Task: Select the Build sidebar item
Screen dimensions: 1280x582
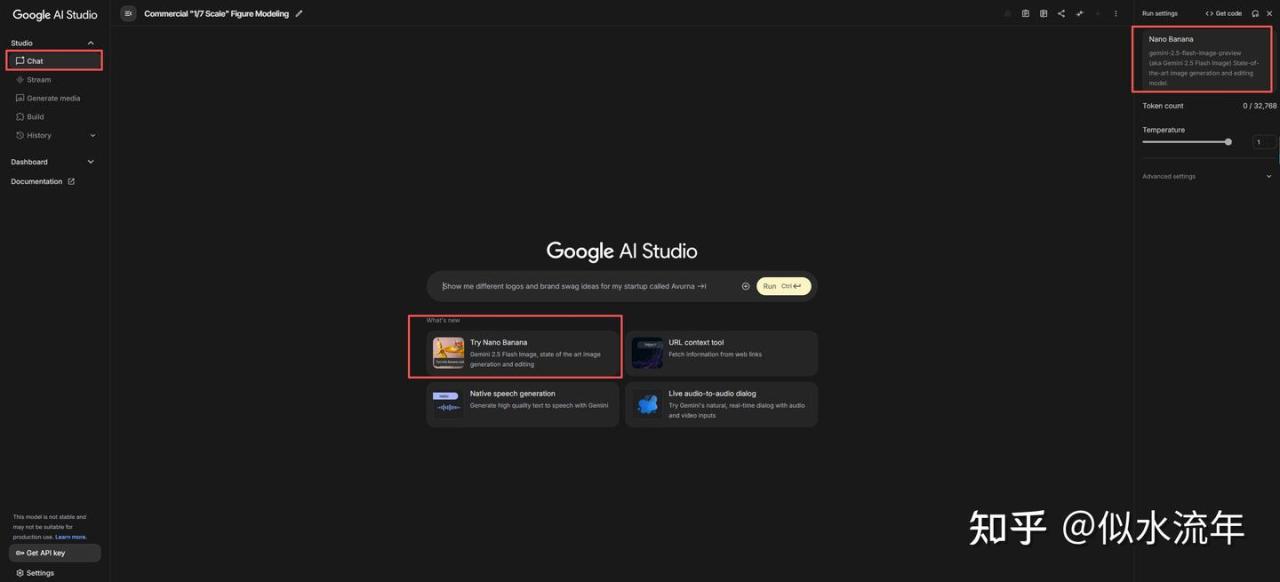Action: coord(35,117)
